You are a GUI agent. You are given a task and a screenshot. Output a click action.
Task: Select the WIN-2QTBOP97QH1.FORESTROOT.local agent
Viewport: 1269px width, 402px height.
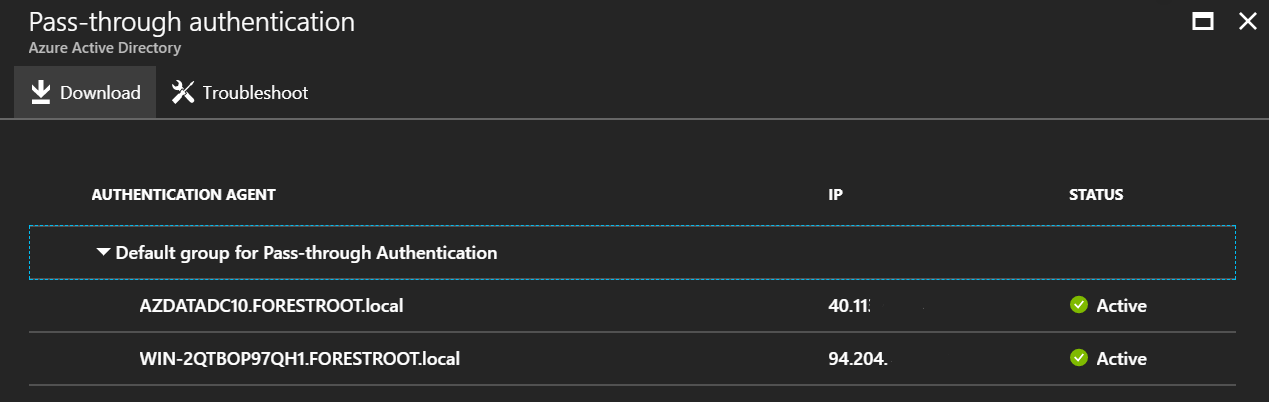300,357
